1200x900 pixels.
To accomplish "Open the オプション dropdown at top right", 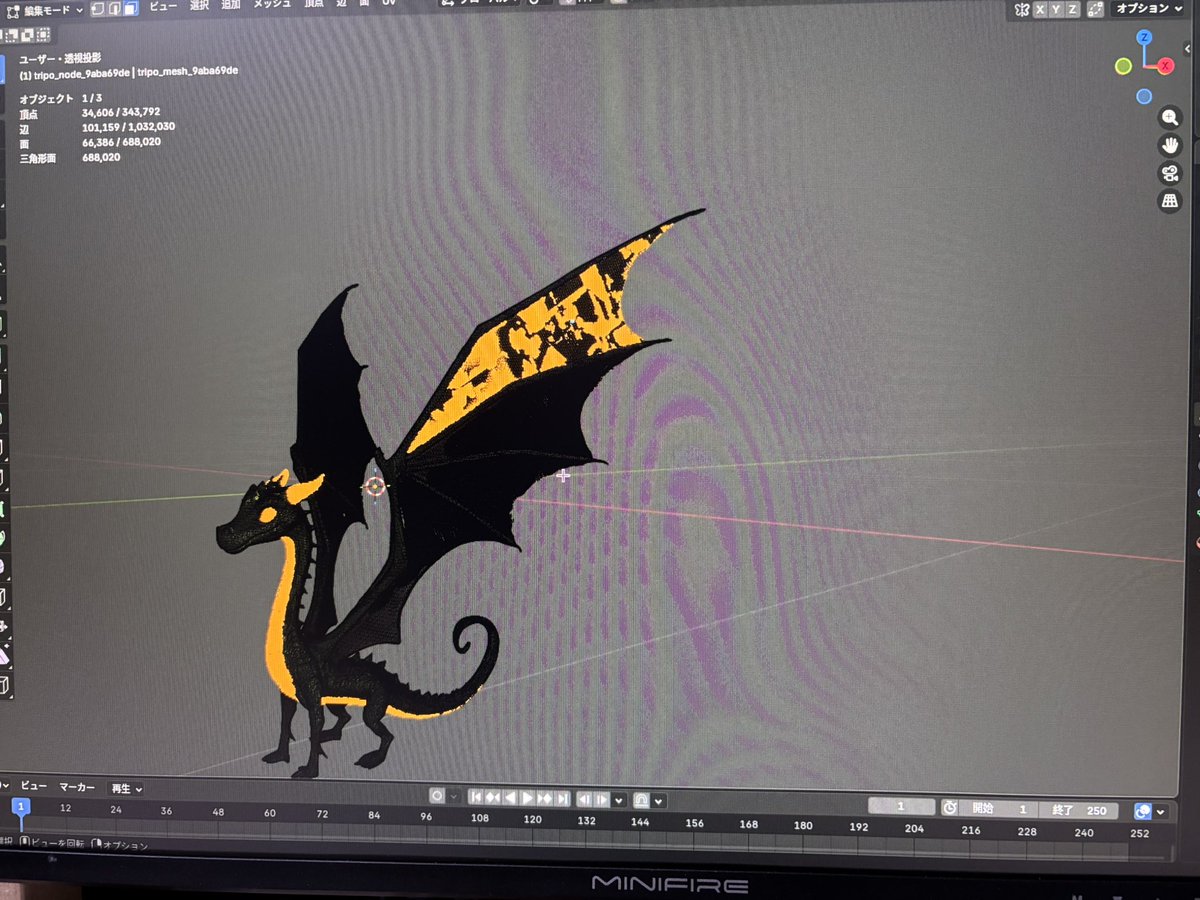I will tap(1148, 8).
